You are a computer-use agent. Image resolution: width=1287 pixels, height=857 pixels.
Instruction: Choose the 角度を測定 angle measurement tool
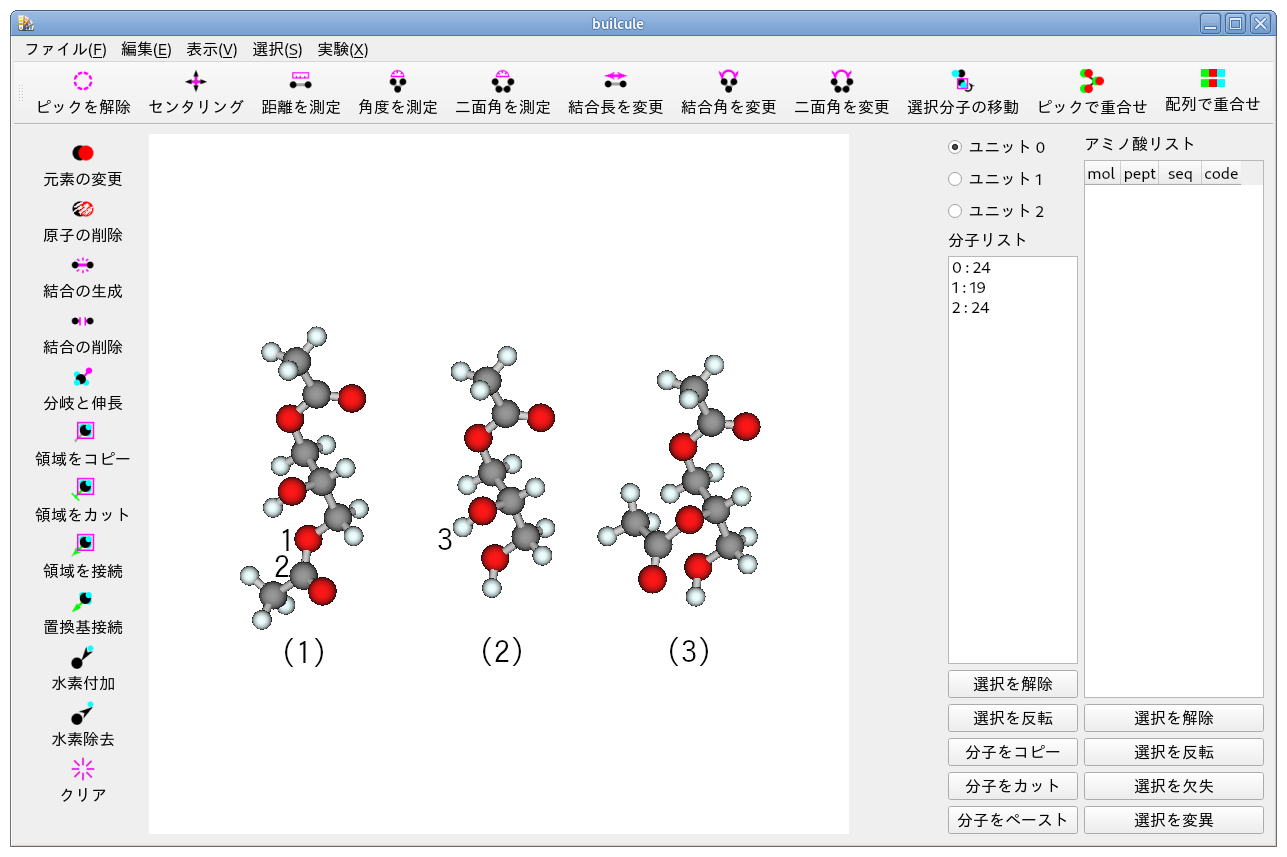coord(398,82)
